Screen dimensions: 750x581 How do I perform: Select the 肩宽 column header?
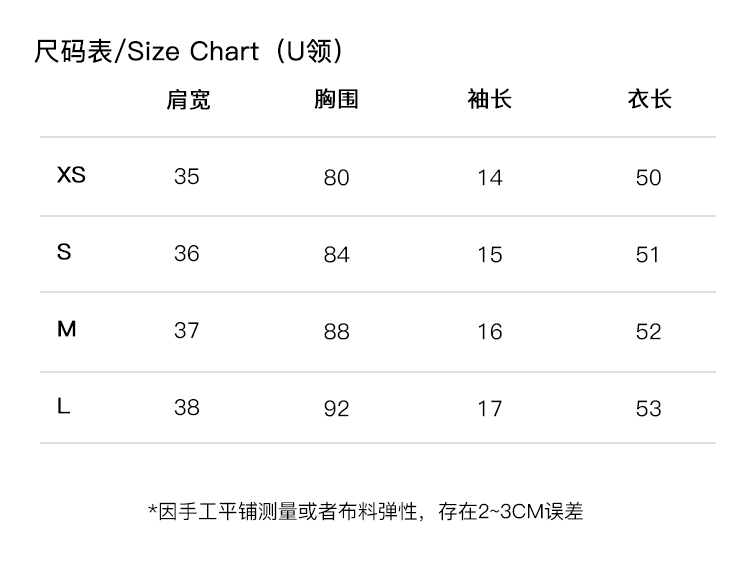pyautogui.click(x=188, y=99)
